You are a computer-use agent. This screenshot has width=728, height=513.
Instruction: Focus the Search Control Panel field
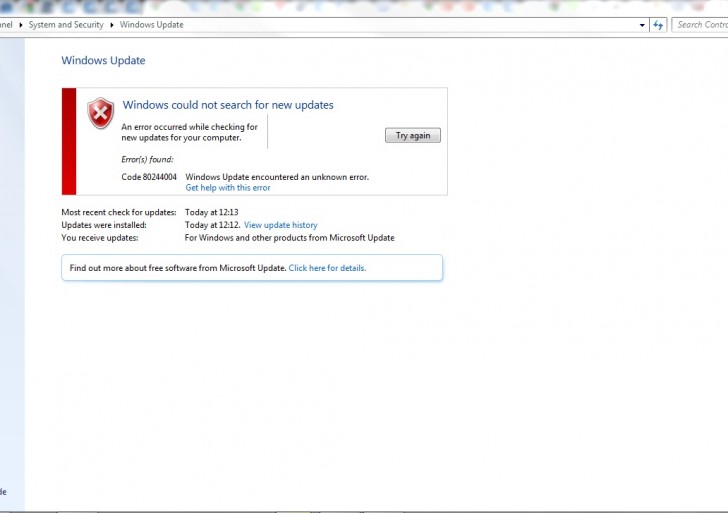700,25
